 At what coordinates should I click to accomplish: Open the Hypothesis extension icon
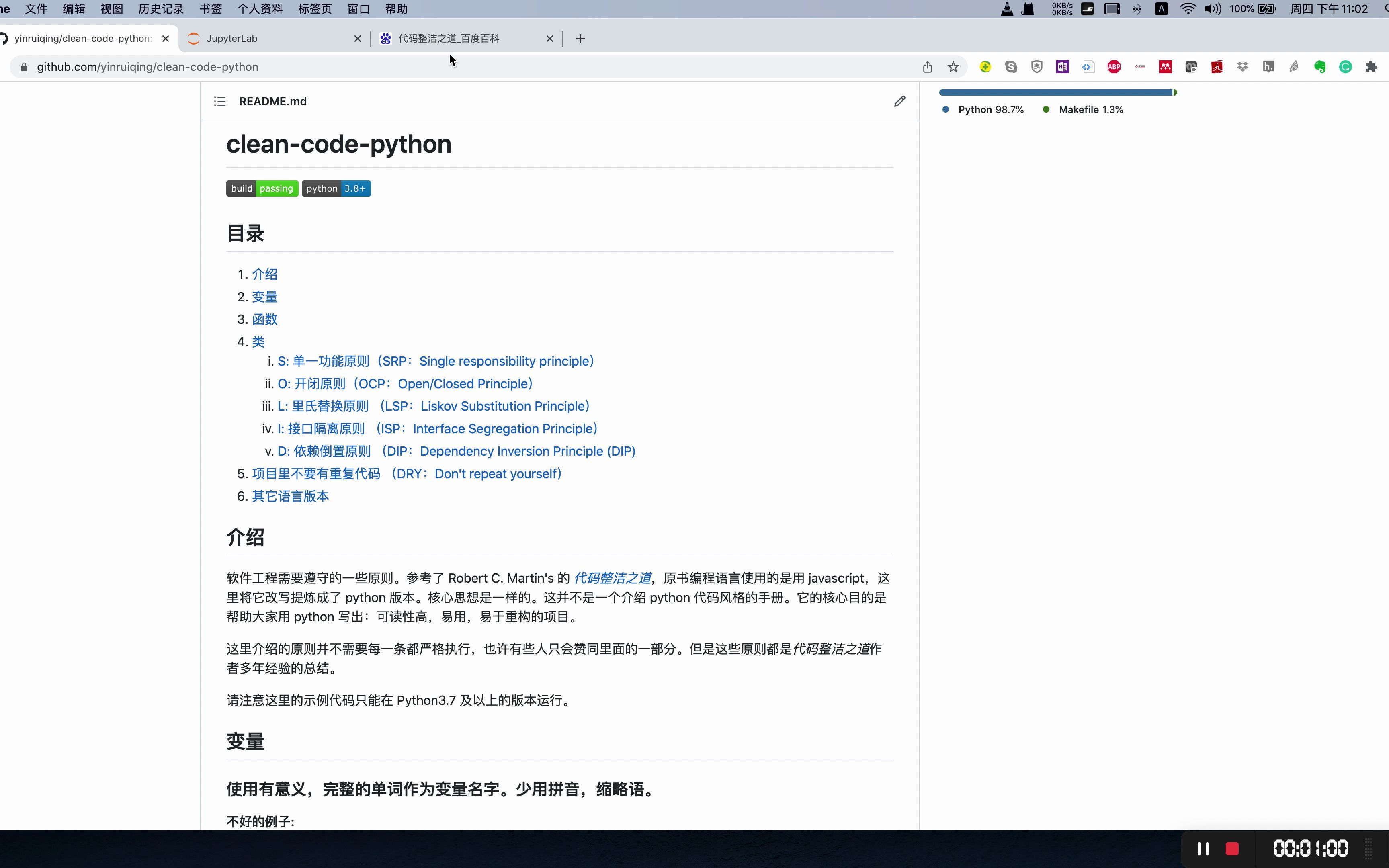tap(1268, 67)
